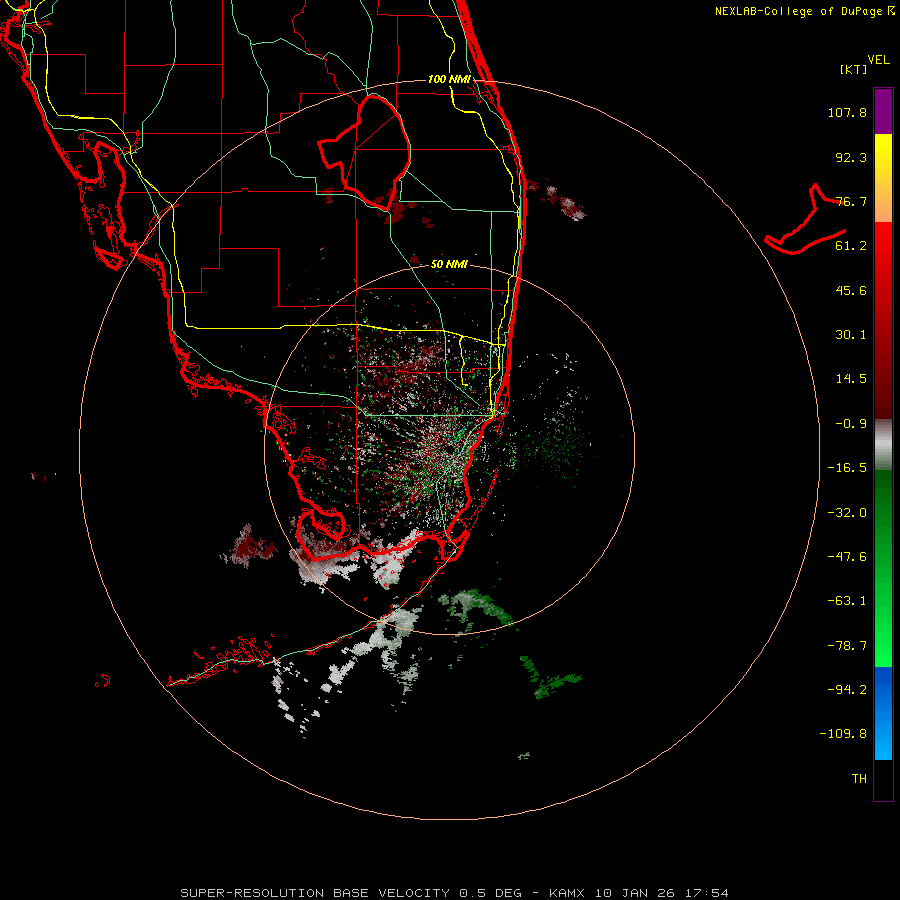
Task: Select the 107.8 legend value
Action: click(x=847, y=112)
